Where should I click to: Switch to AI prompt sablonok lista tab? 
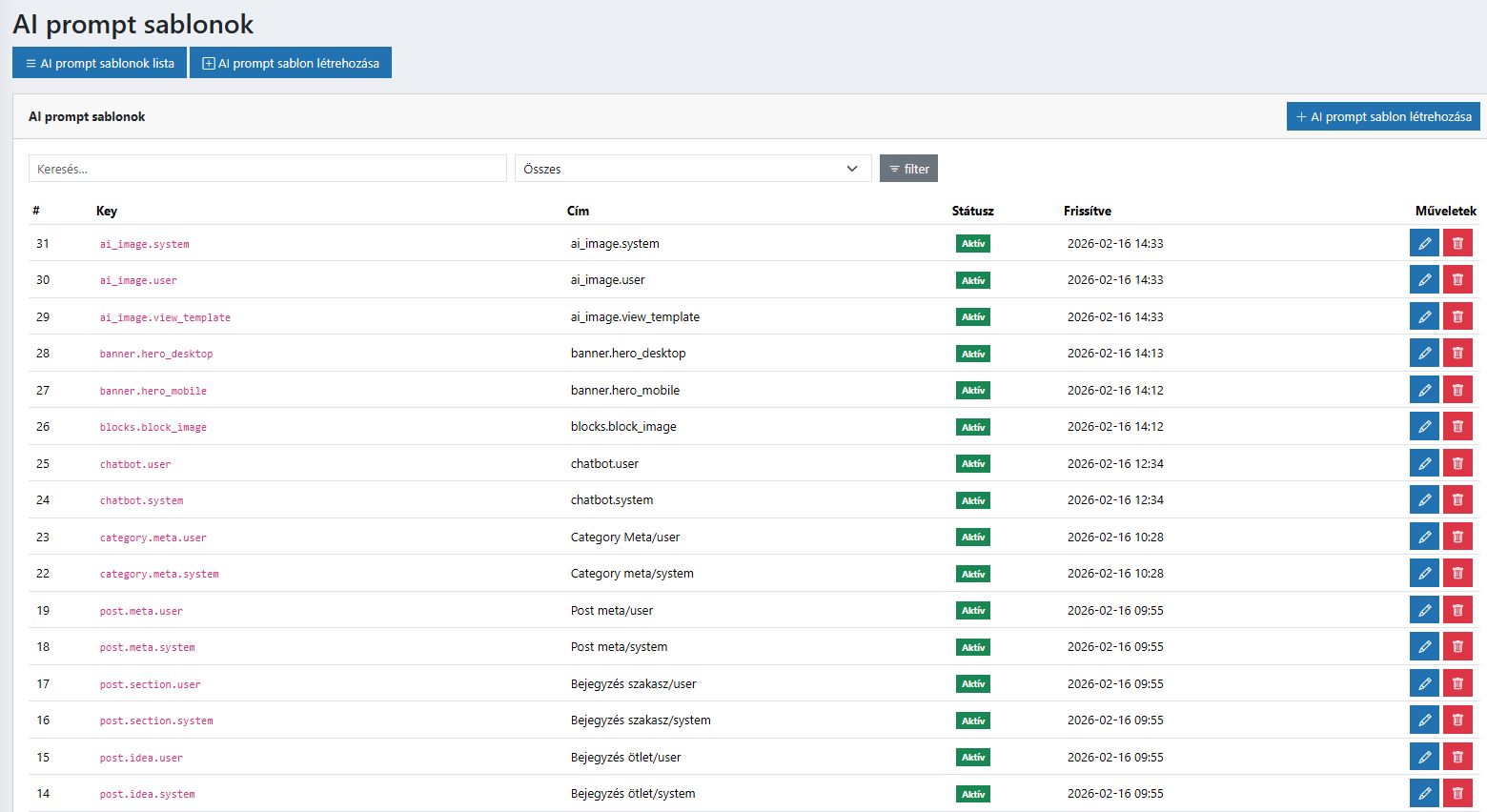point(99,63)
